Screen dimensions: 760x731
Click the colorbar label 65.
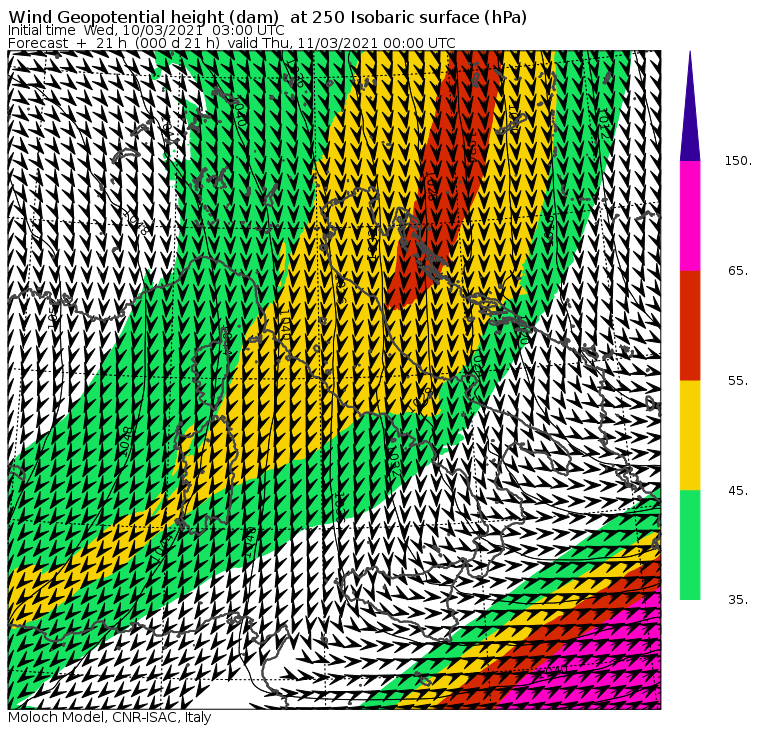click(x=738, y=270)
